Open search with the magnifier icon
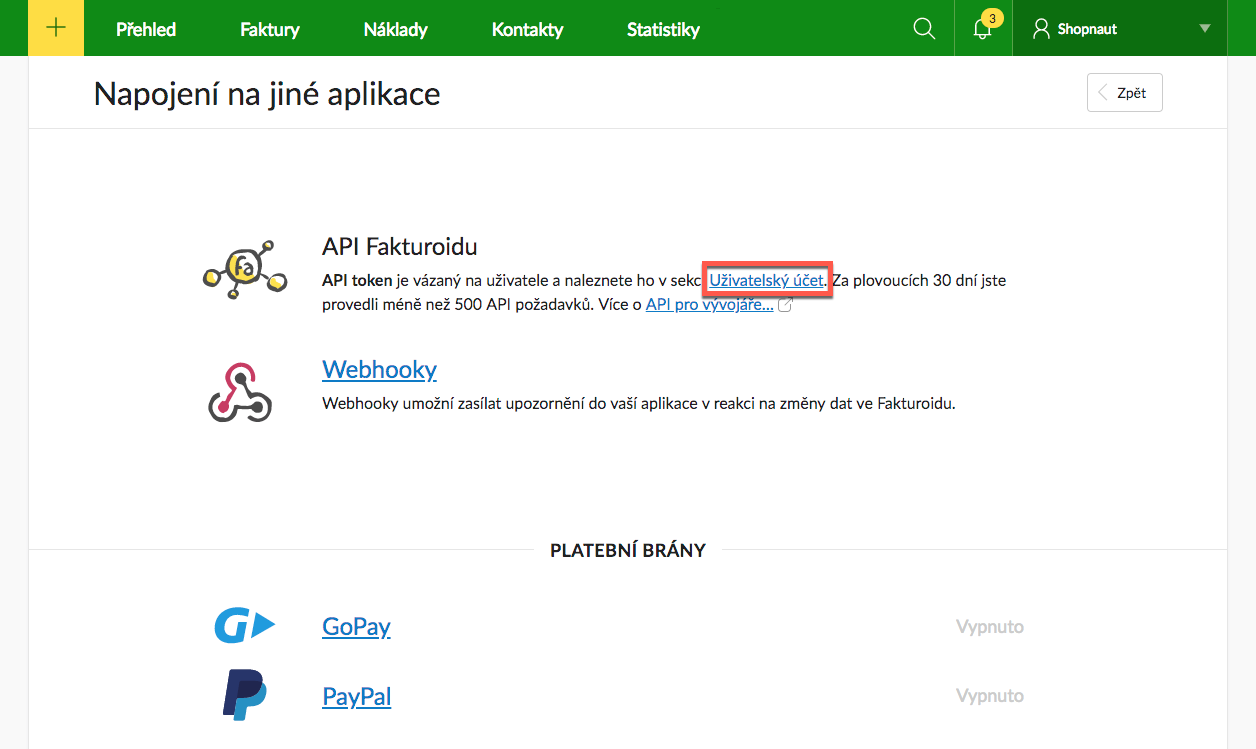Screen dimensions: 1256x749 click(x=924, y=29)
